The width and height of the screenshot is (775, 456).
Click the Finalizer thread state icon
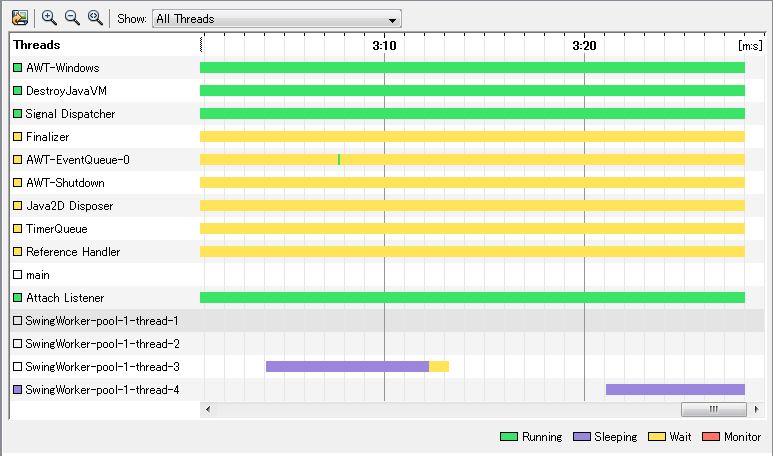[x=17, y=137]
